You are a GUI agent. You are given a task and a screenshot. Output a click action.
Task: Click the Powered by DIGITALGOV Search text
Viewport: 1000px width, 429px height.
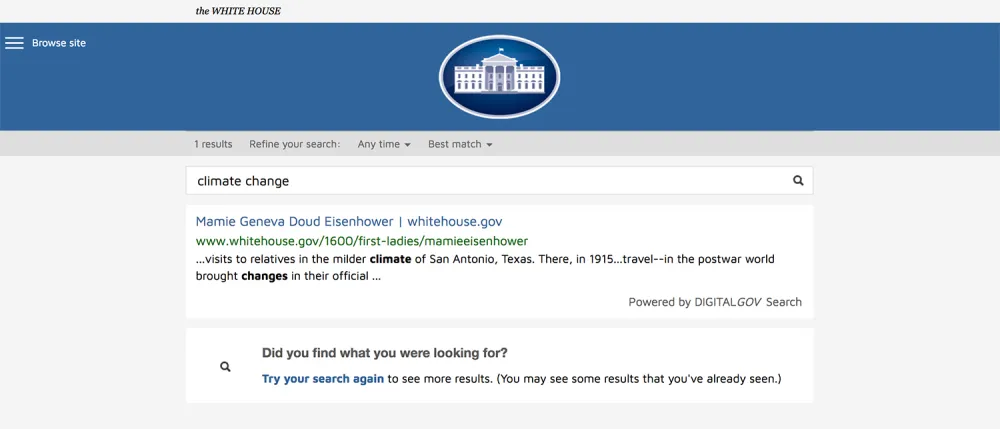coord(714,302)
